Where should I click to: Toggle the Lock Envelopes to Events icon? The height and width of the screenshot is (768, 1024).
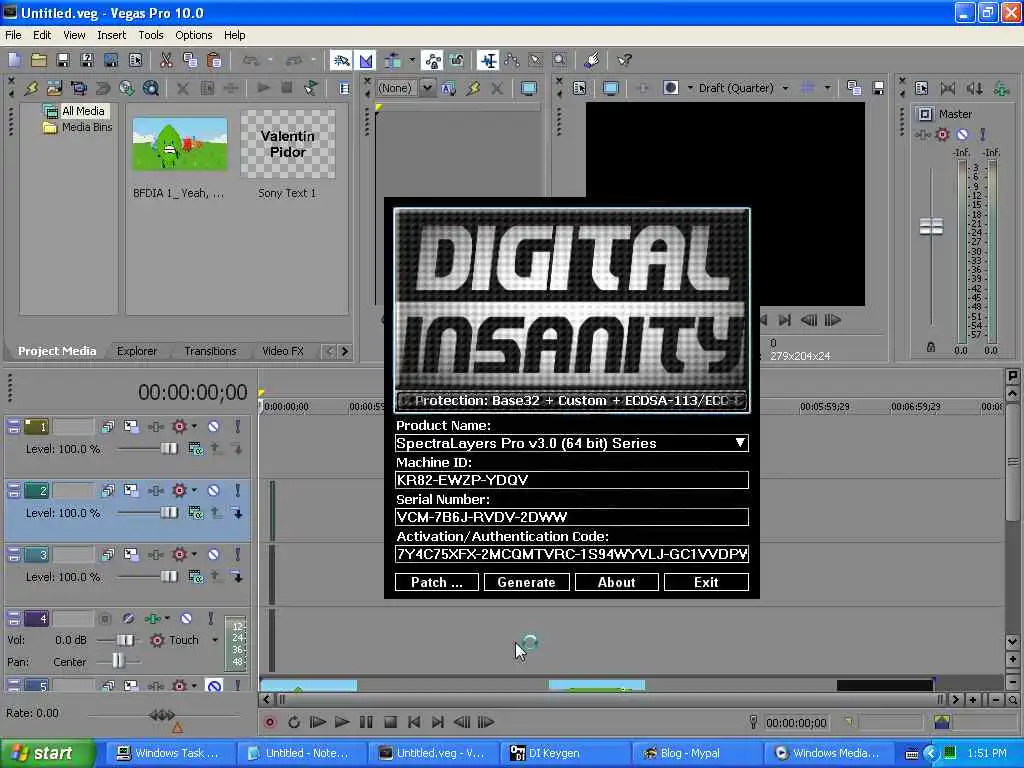pyautogui.click(x=433, y=60)
